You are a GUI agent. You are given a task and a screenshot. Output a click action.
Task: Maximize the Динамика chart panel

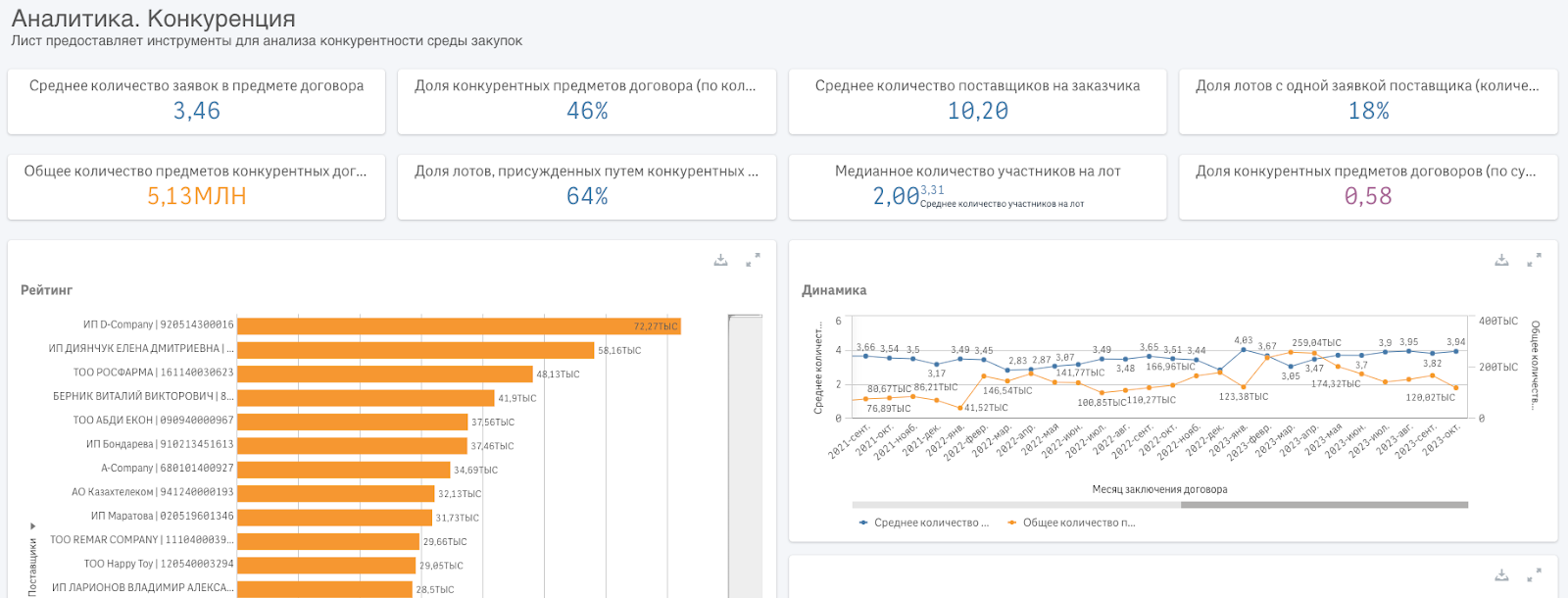pyautogui.click(x=1534, y=260)
